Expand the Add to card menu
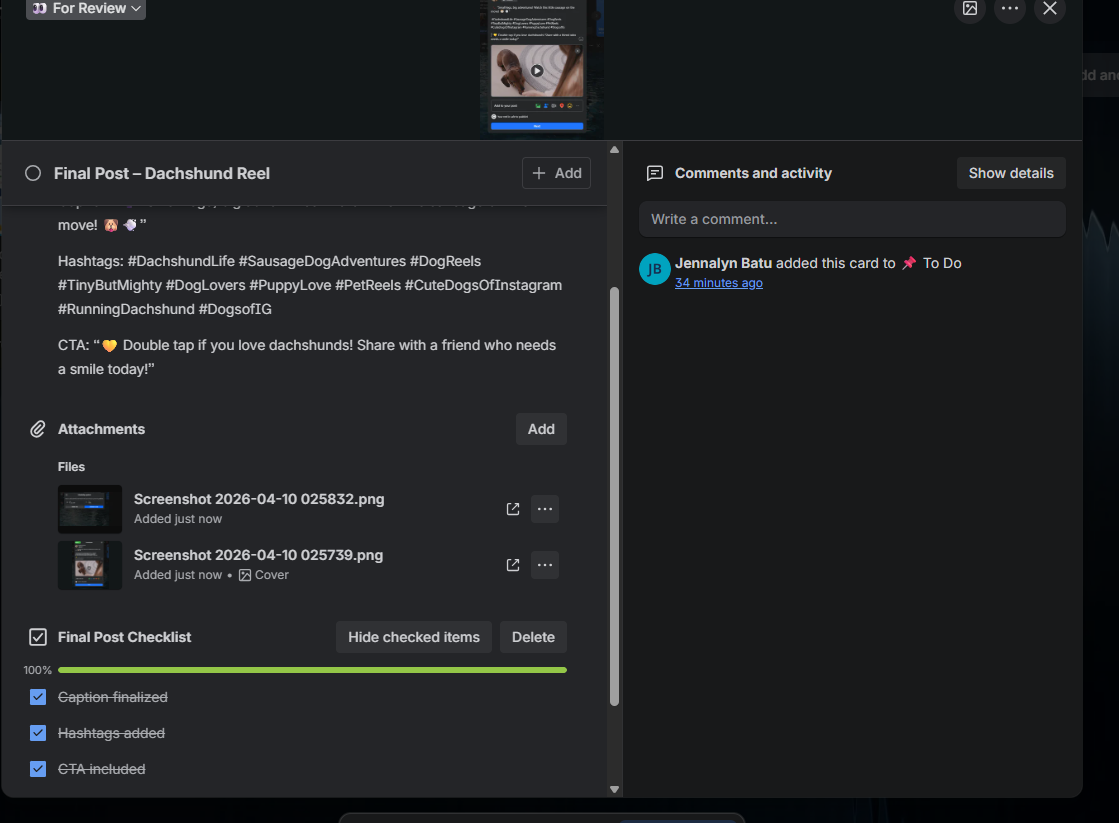The width and height of the screenshot is (1119, 823). [557, 173]
